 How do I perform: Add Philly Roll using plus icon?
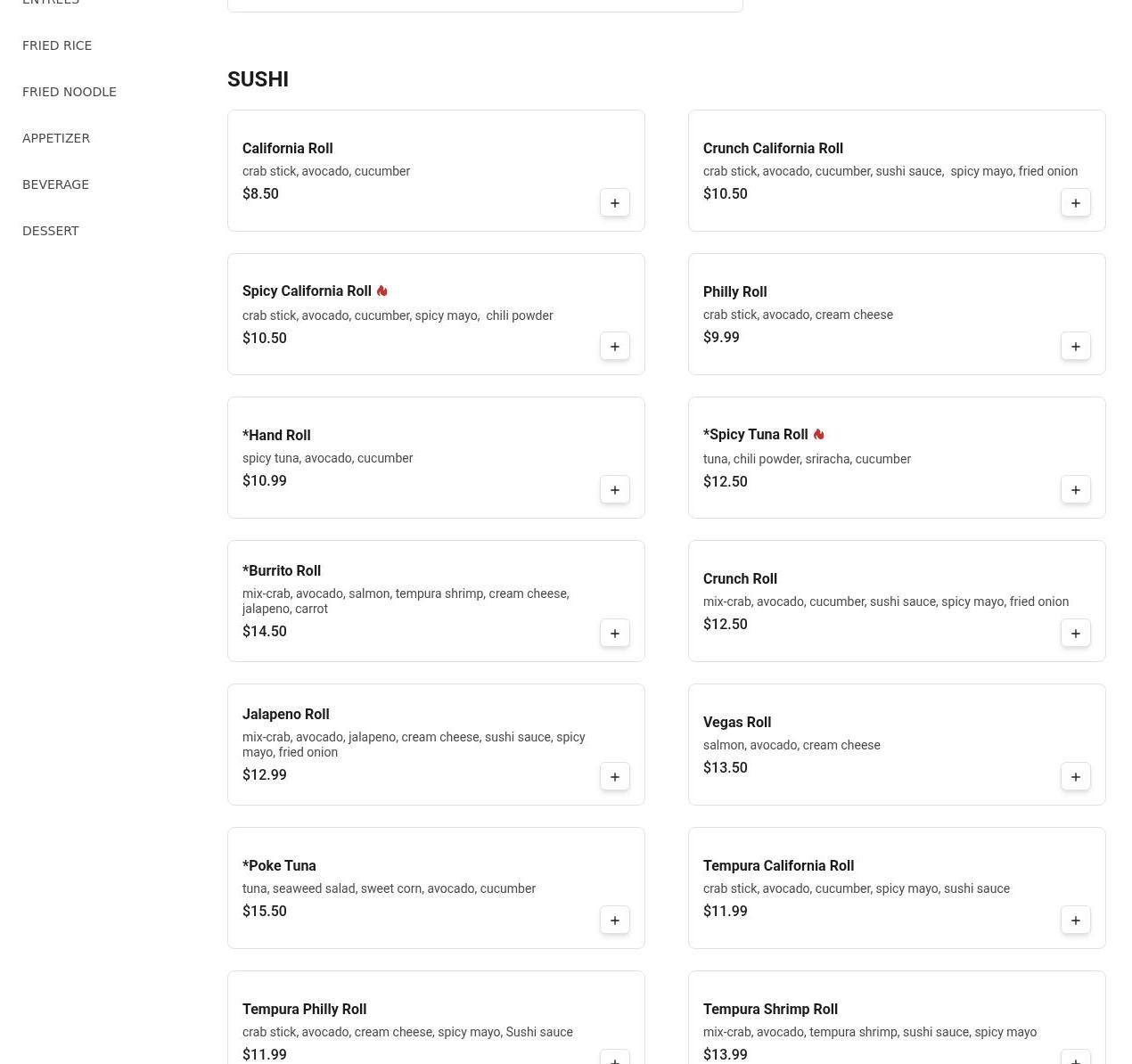pos(1075,347)
